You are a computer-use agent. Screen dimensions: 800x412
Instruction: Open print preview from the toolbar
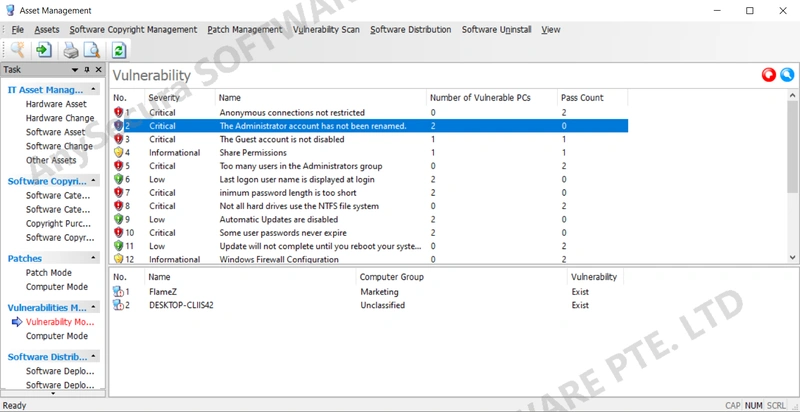click(92, 50)
